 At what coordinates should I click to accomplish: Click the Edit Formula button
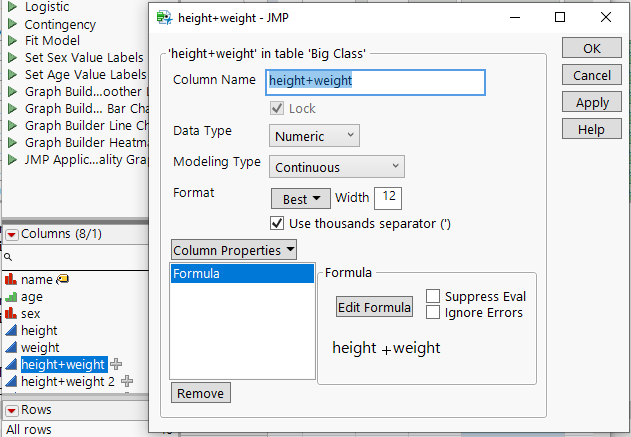coord(374,307)
